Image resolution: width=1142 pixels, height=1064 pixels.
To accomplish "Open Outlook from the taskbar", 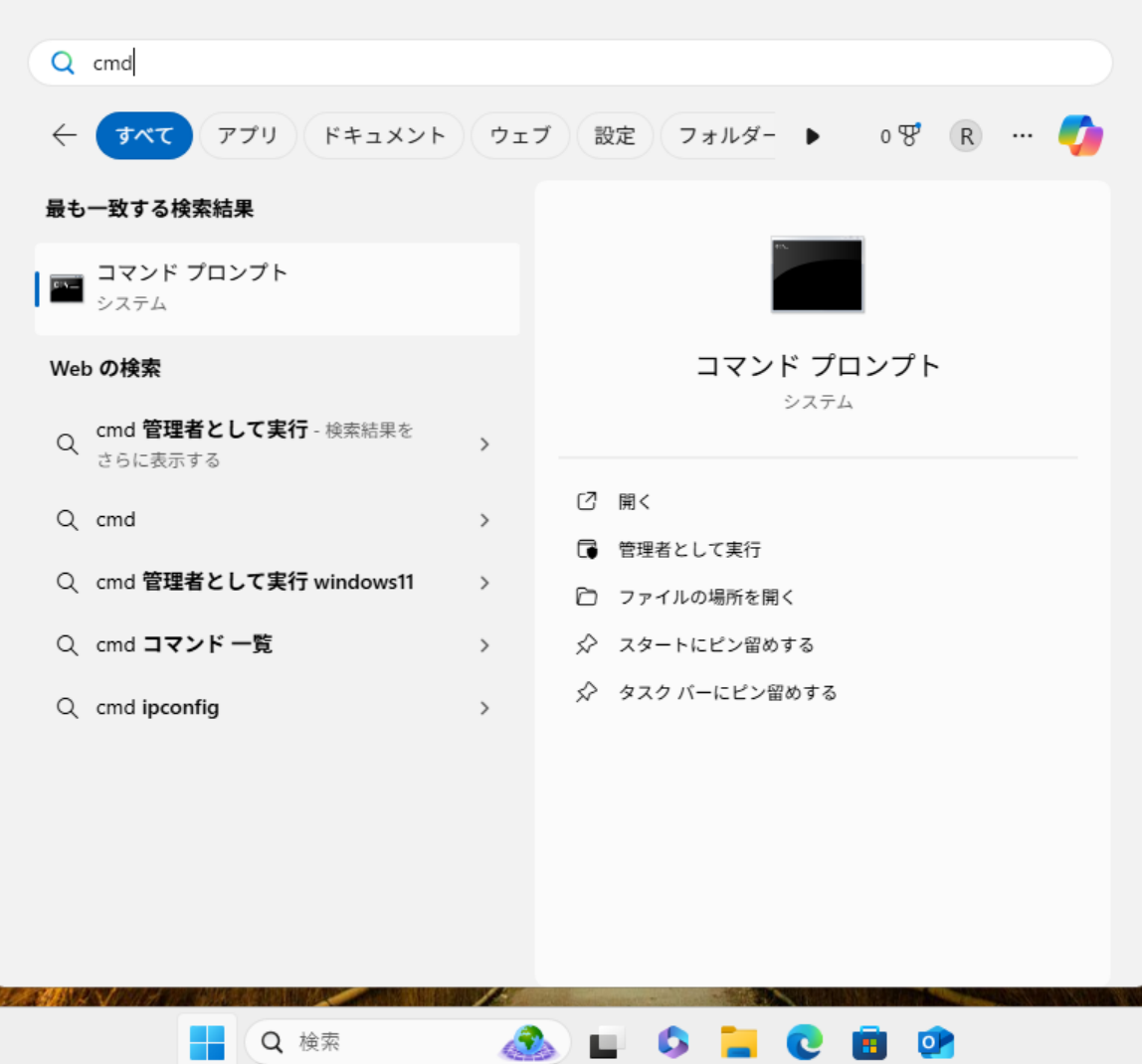I will [x=935, y=1042].
